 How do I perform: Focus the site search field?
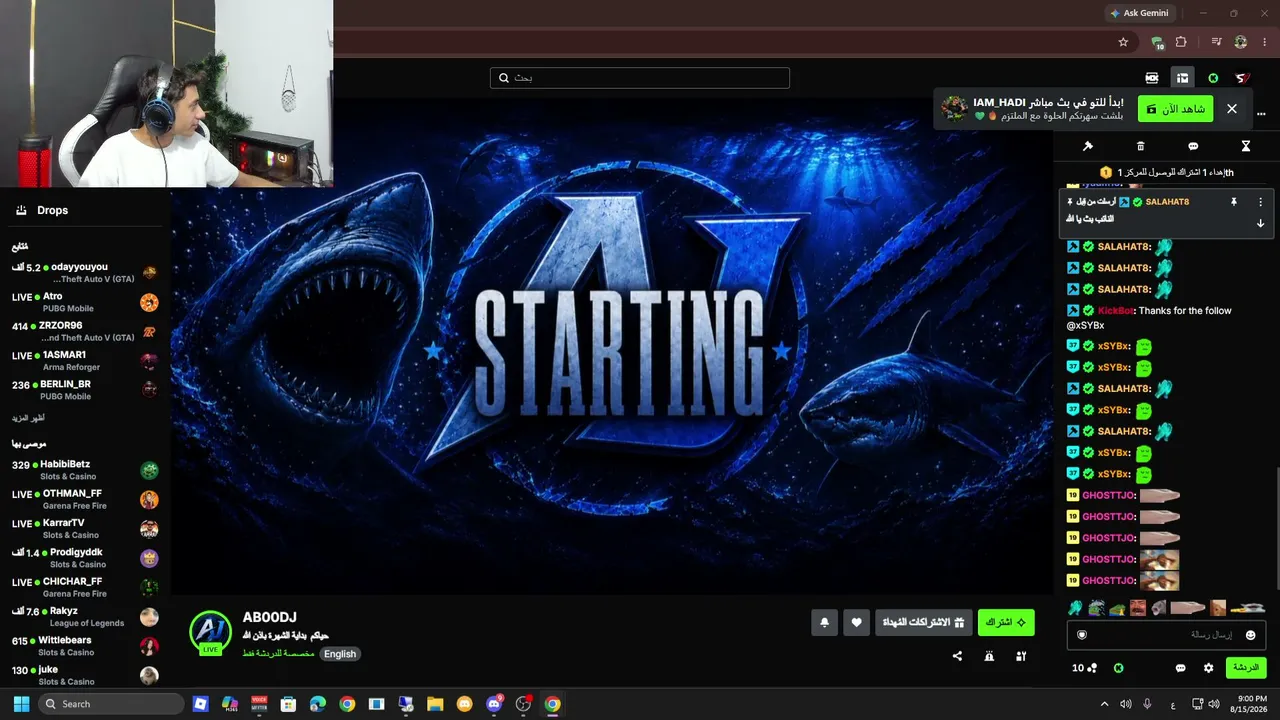tap(640, 78)
